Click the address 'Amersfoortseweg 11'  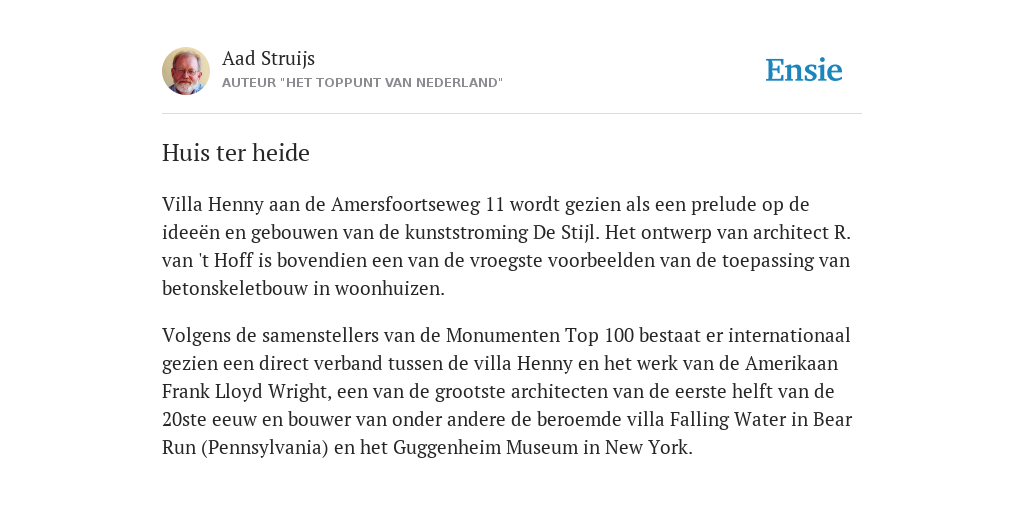tap(418, 204)
